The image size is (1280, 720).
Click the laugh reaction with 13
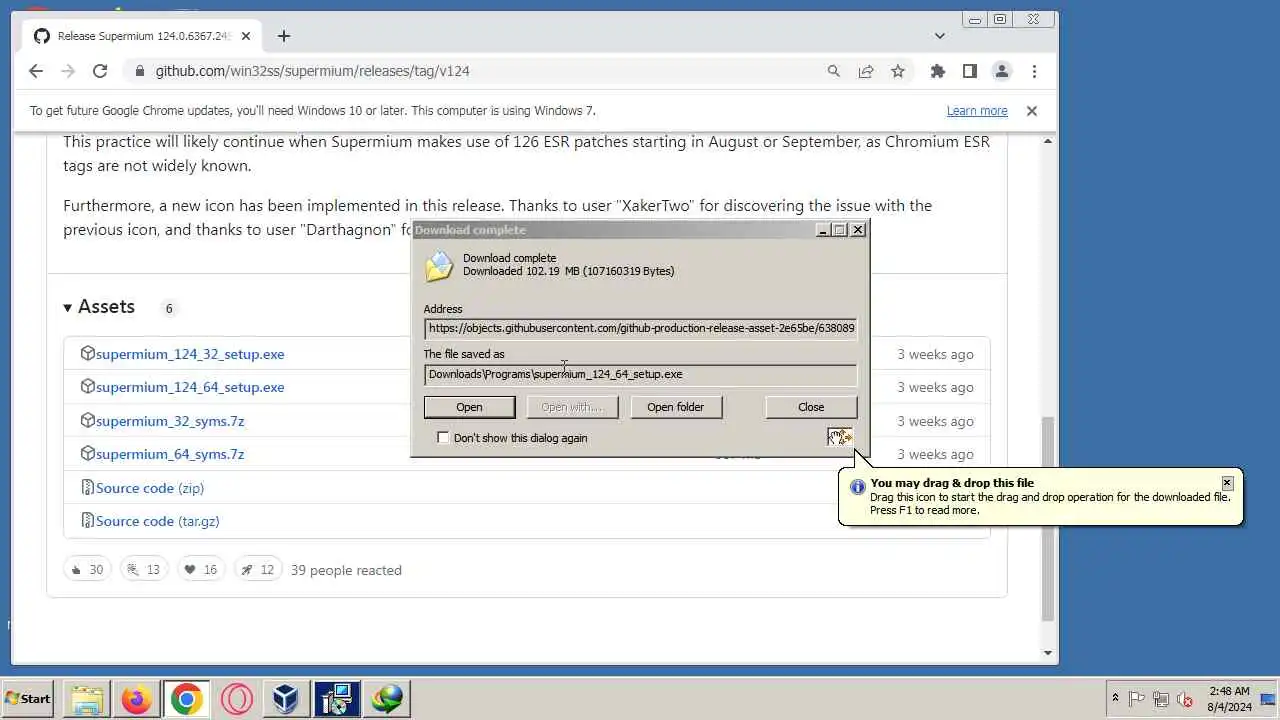(144, 570)
